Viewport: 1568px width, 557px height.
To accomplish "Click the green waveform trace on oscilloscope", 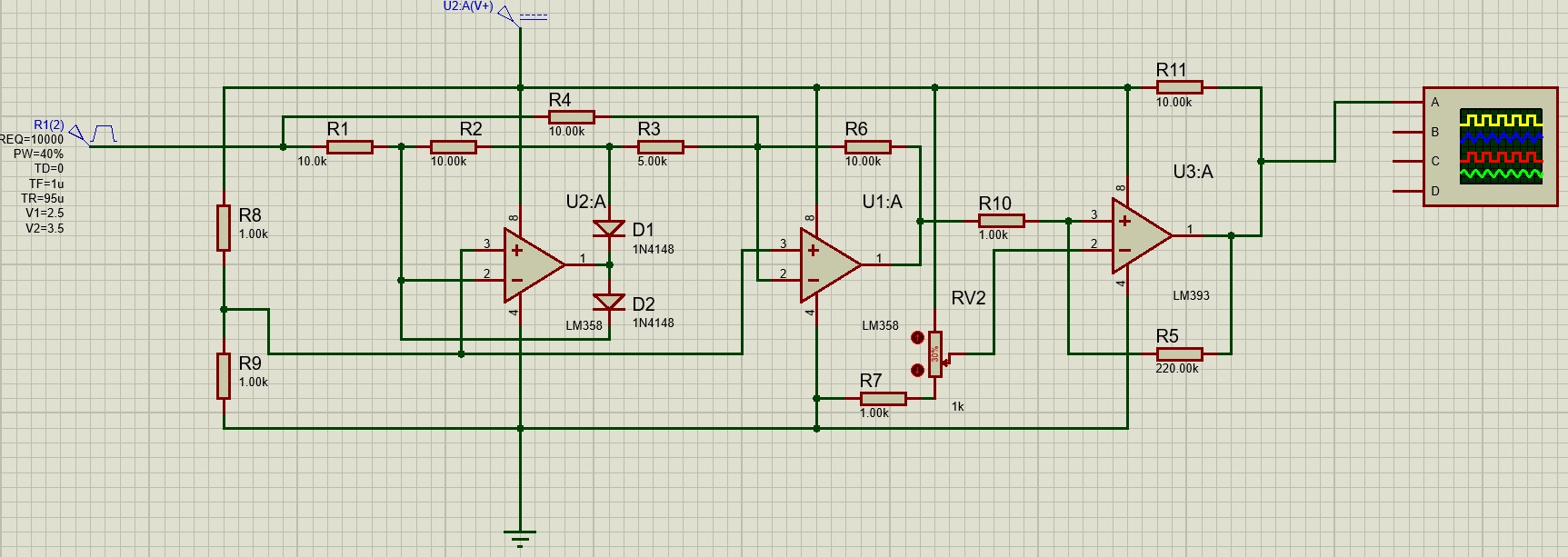I will point(1501,174).
